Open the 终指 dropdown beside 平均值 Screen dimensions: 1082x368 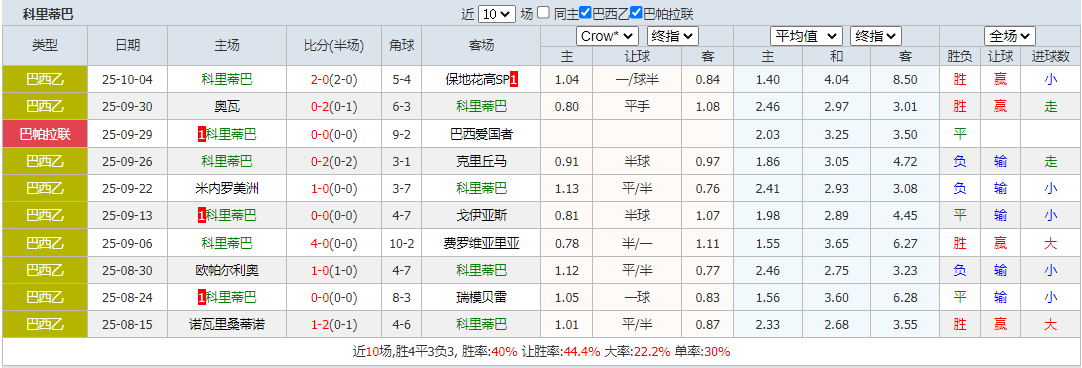click(876, 36)
